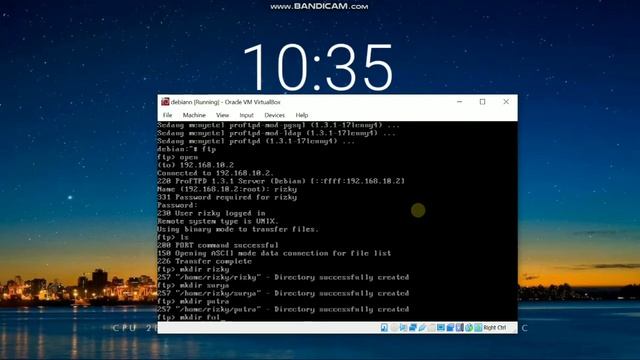Click the USB devices status icon

point(422,327)
